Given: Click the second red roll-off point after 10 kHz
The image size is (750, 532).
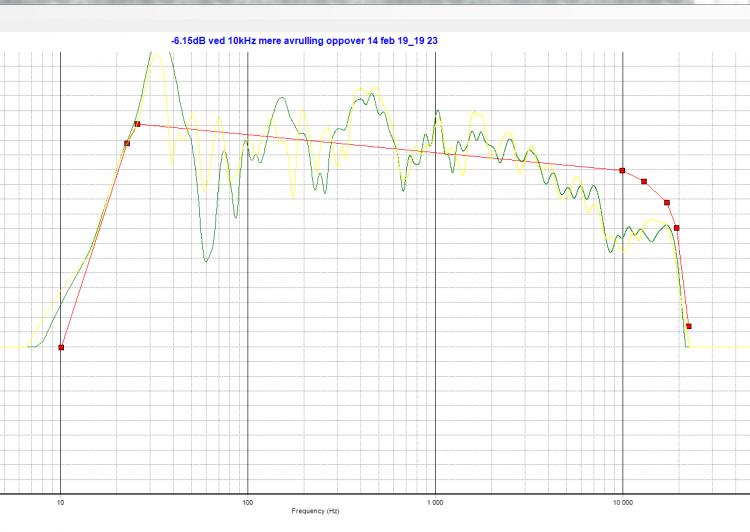Looking at the screenshot, I should coord(644,181).
